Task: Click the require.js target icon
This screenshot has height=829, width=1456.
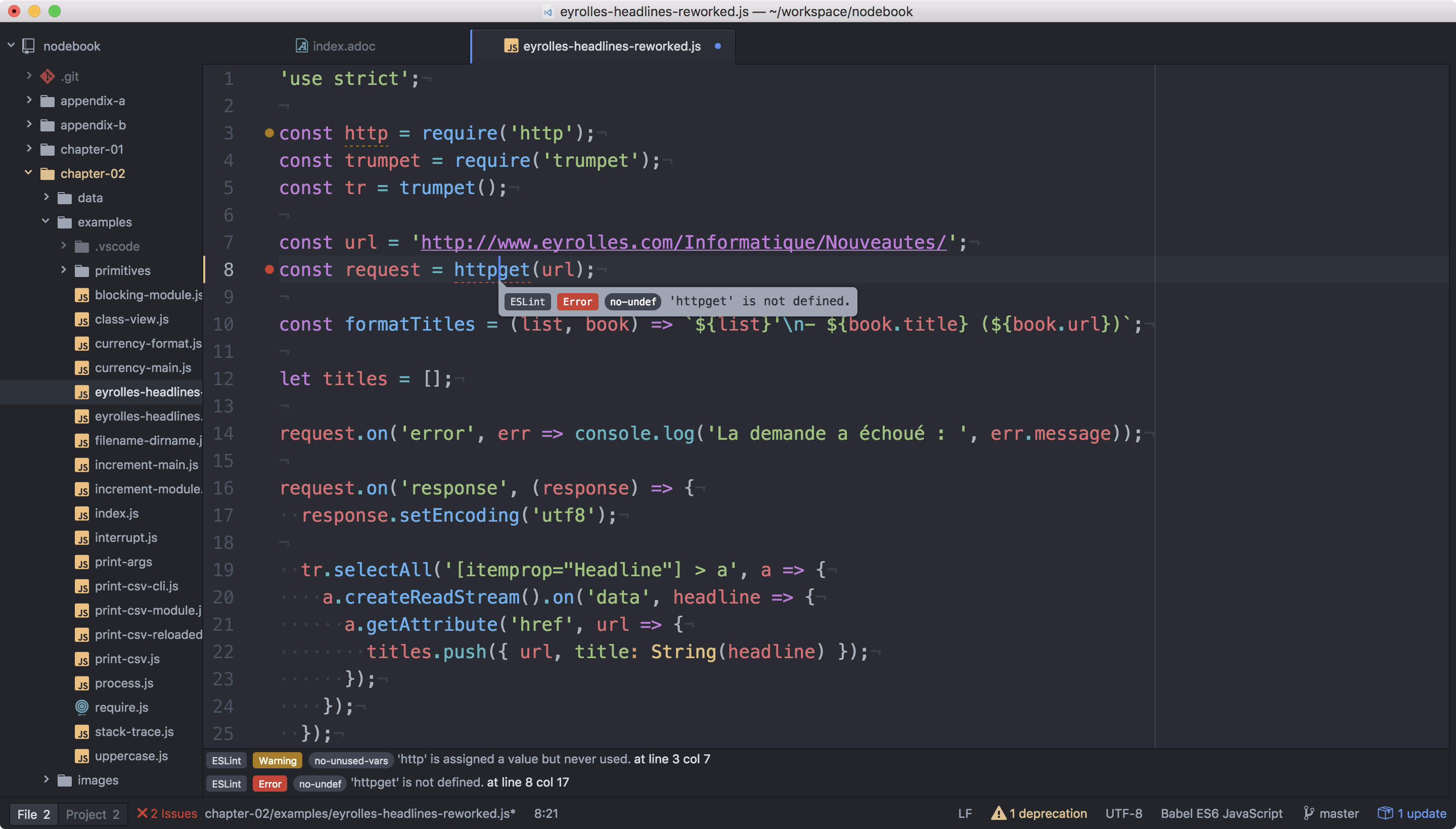Action: [x=82, y=707]
